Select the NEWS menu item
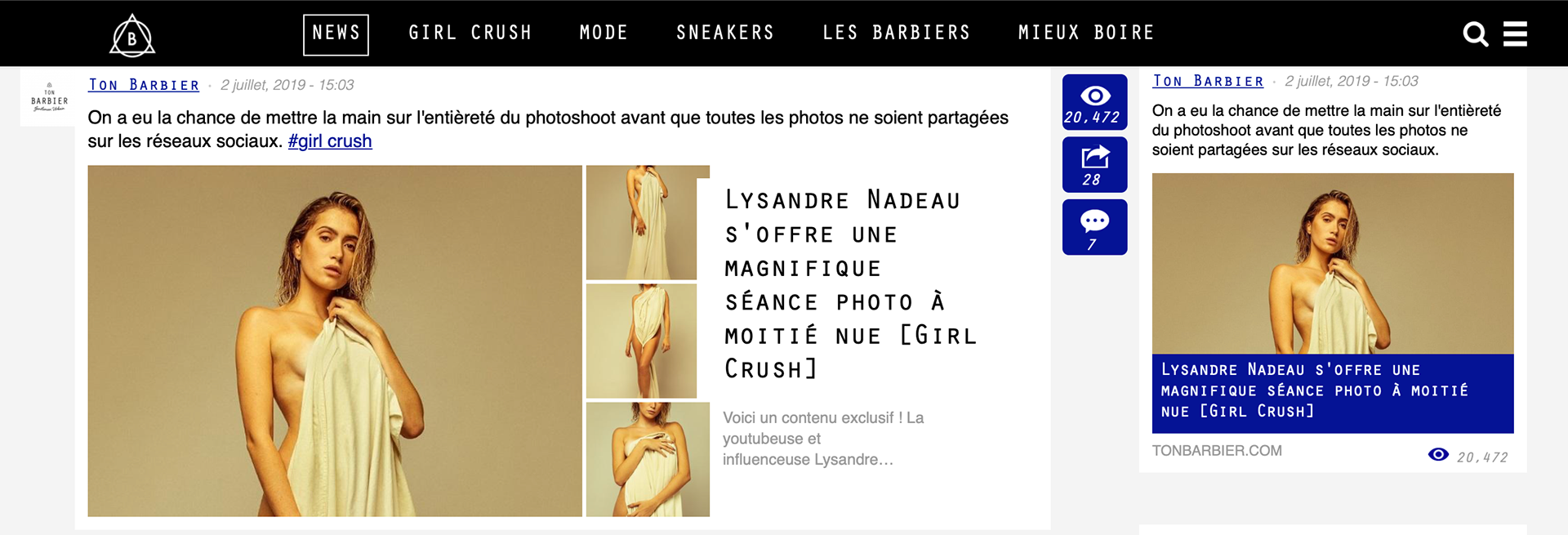The height and width of the screenshot is (535, 1568). tap(336, 34)
